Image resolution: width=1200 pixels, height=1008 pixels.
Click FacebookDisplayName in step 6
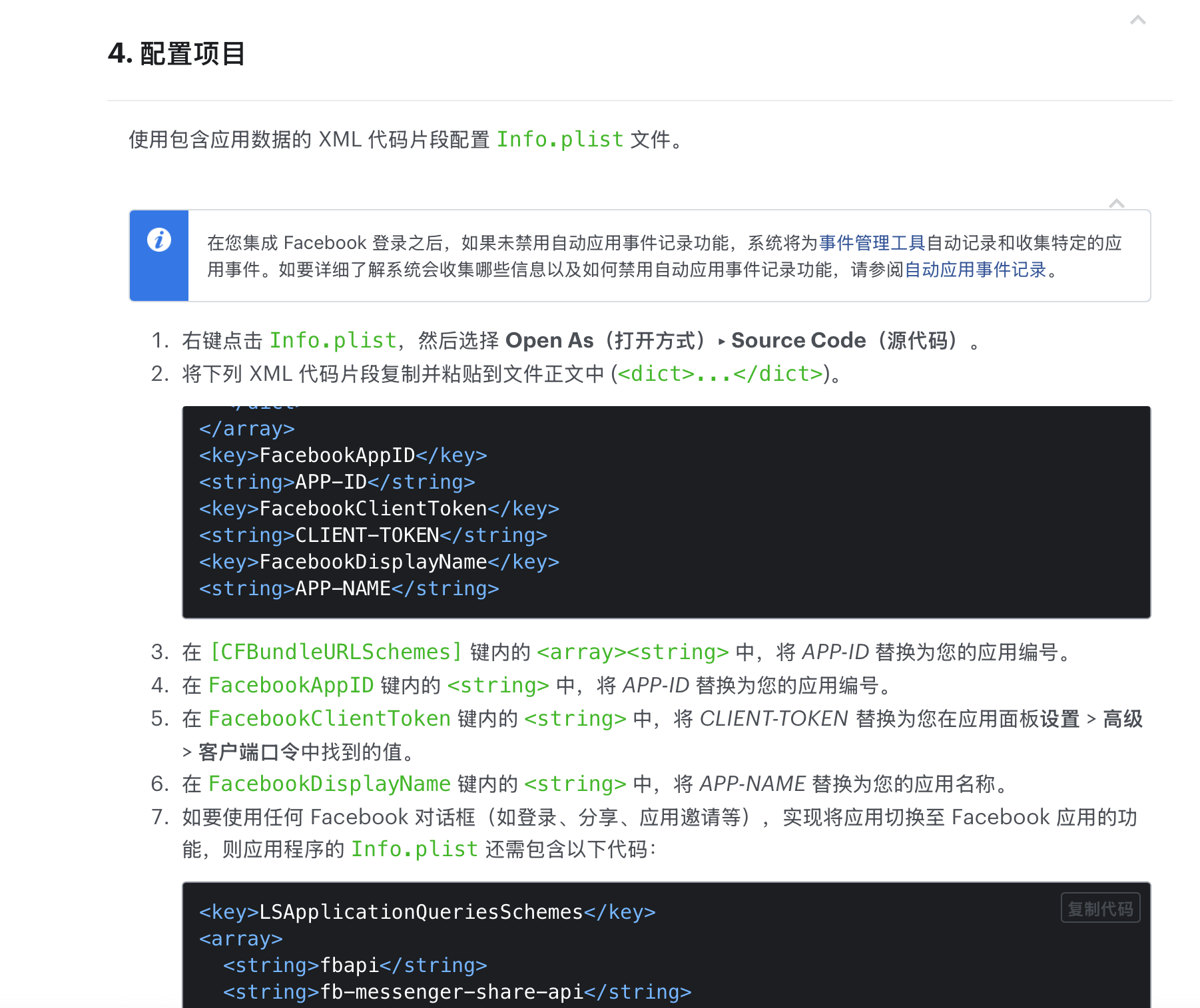[x=330, y=784]
